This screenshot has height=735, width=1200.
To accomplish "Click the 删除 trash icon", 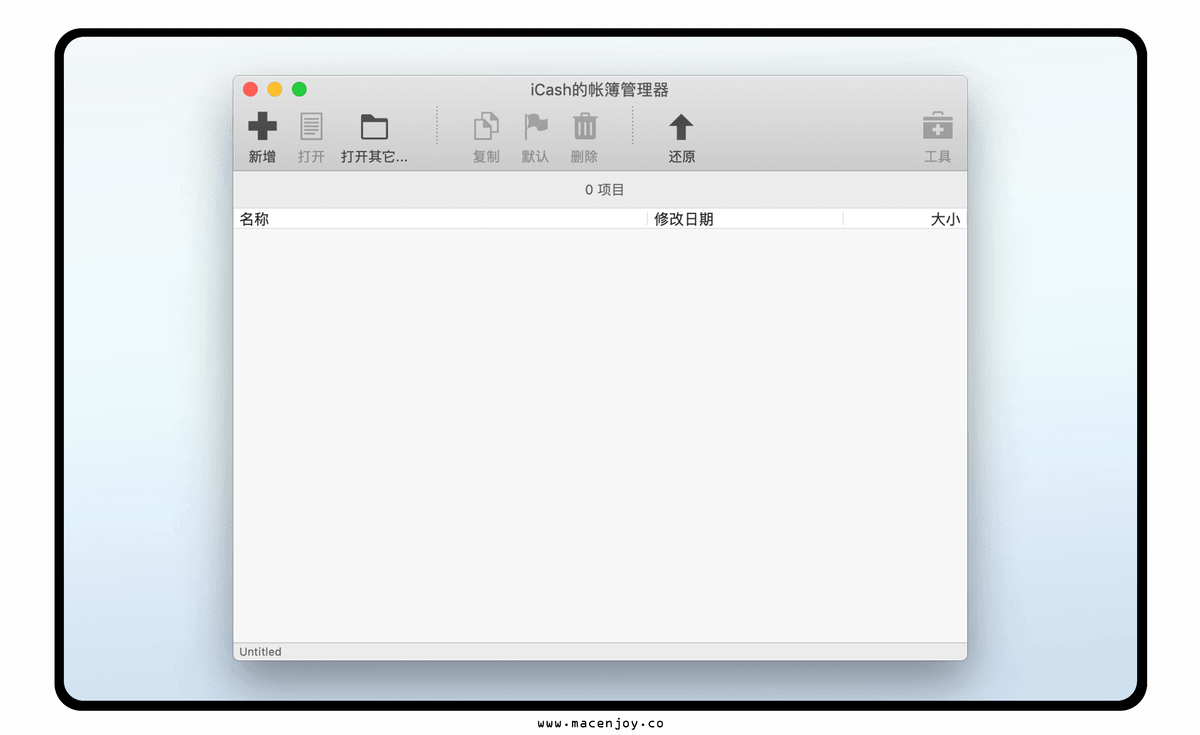I will pos(585,126).
